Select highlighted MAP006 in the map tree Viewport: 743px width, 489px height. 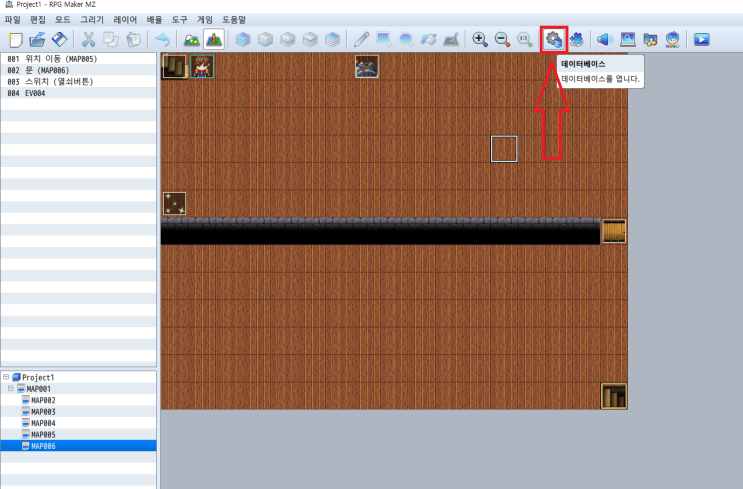[43, 446]
